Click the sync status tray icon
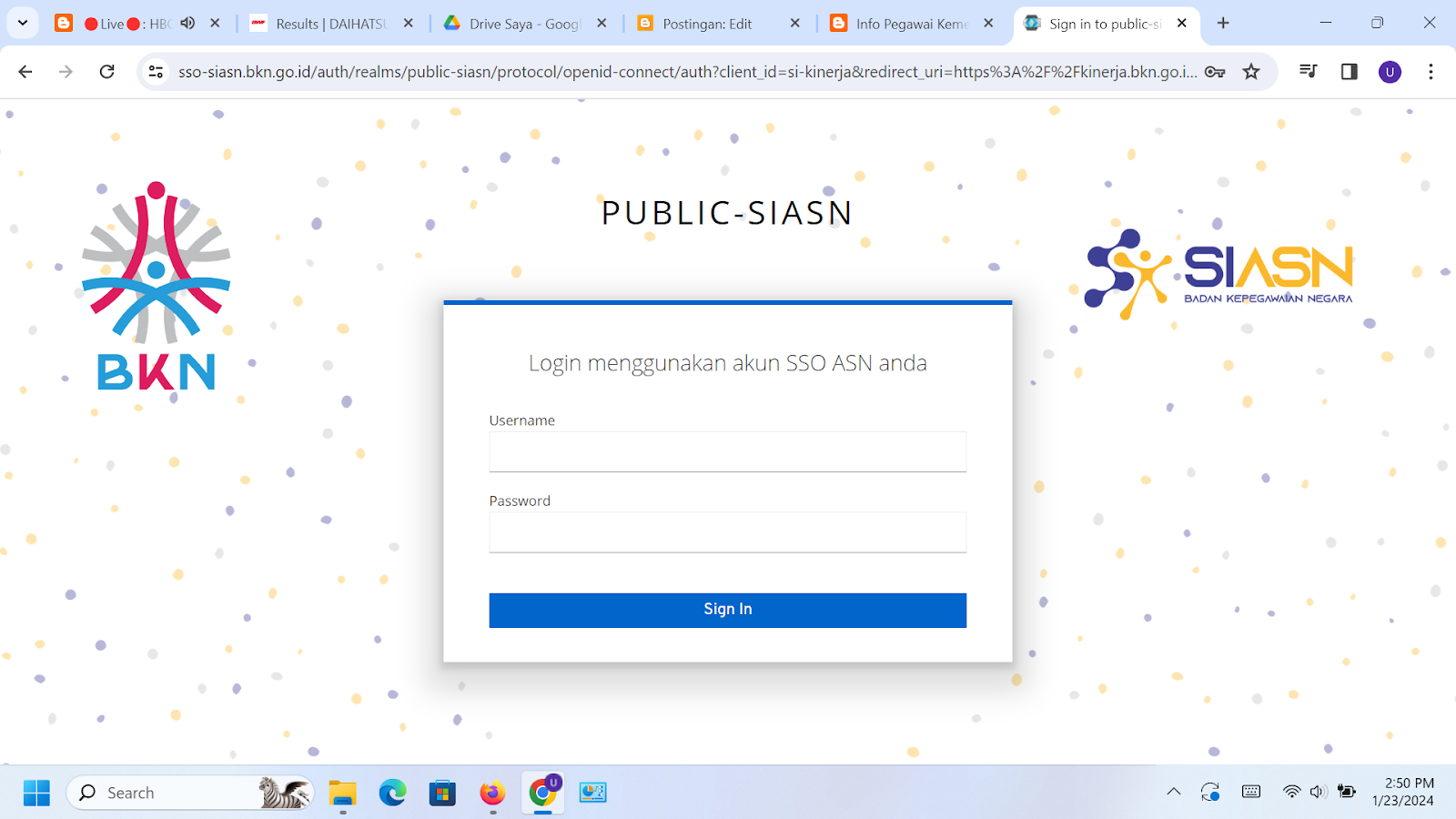 (x=1210, y=792)
